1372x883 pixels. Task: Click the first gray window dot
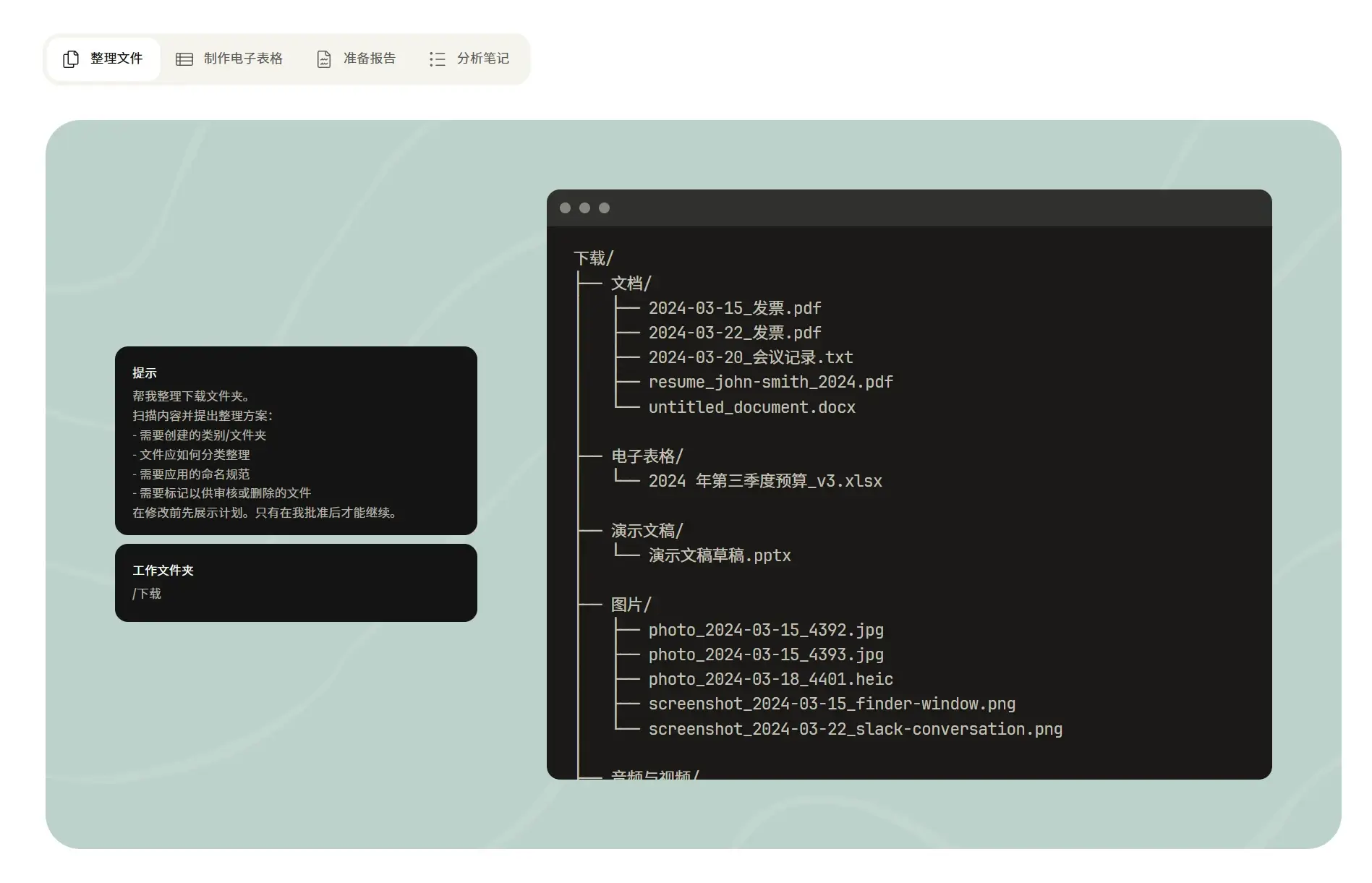(565, 208)
